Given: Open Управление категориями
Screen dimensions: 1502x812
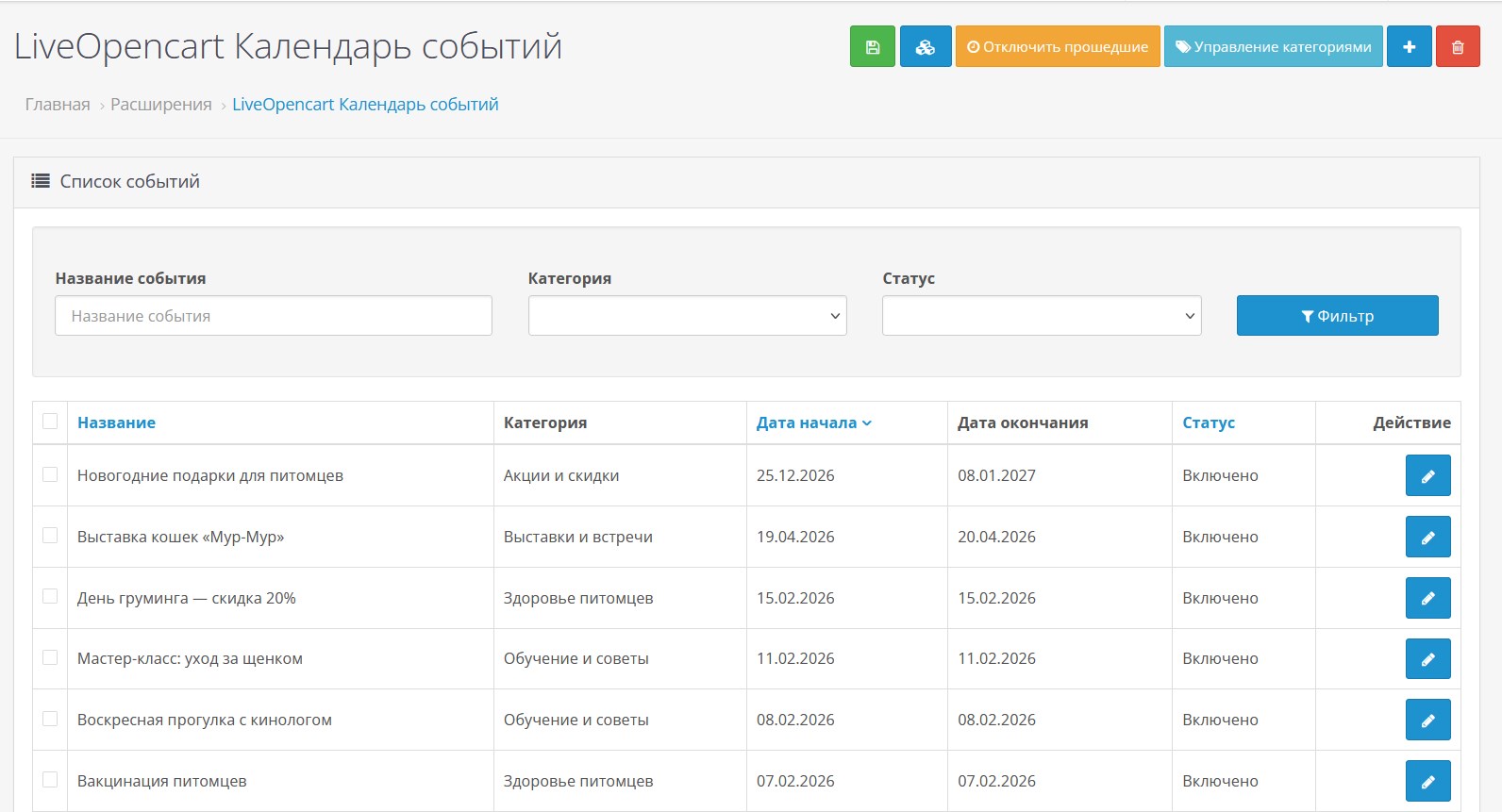Looking at the screenshot, I should 1273,47.
